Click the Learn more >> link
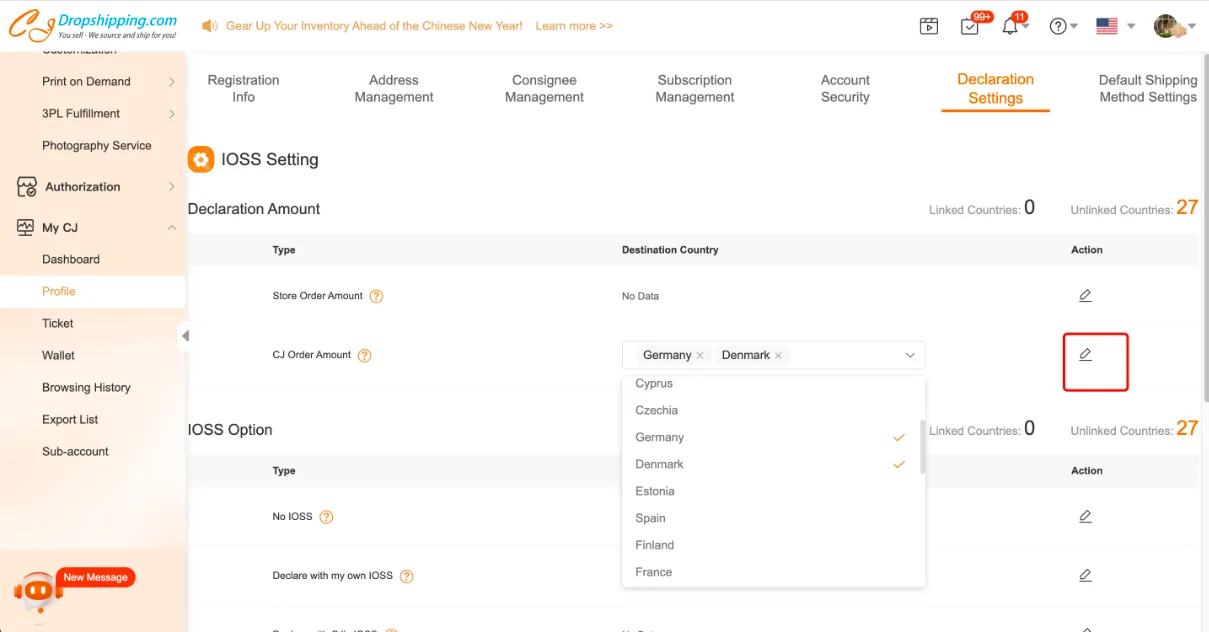The image size is (1209, 632). 574,26
